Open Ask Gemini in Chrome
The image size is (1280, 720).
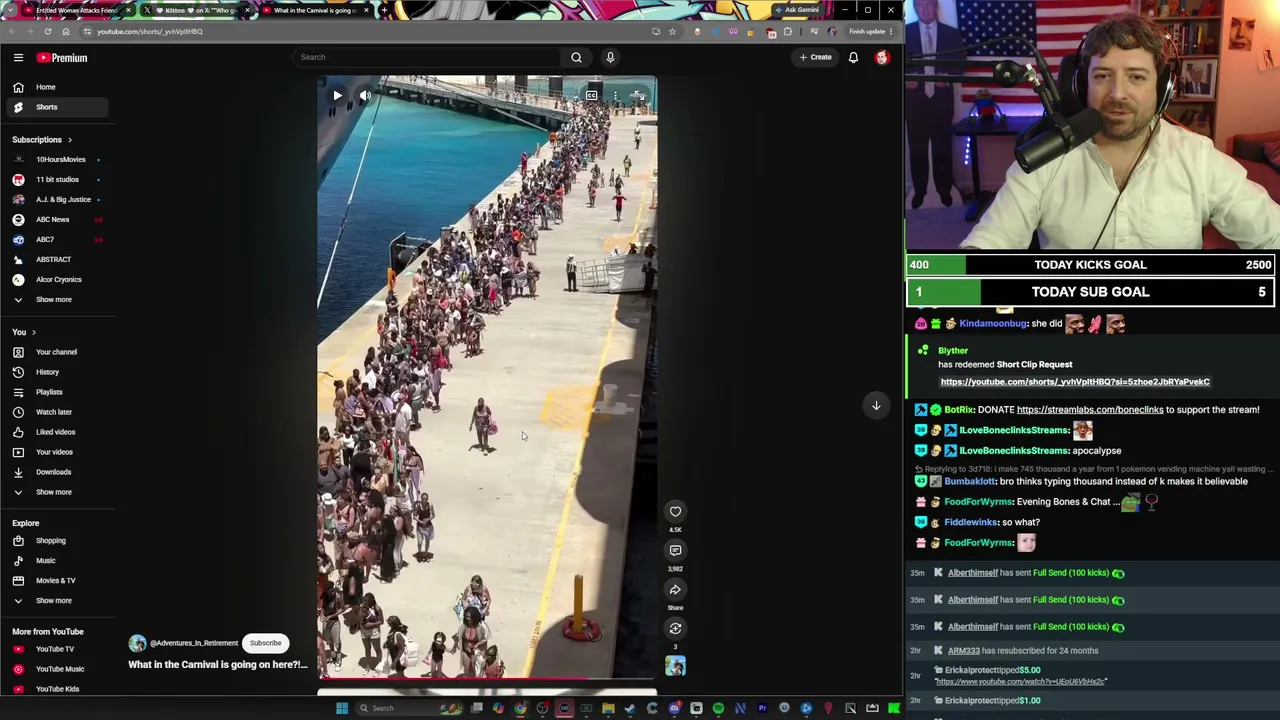(797, 10)
